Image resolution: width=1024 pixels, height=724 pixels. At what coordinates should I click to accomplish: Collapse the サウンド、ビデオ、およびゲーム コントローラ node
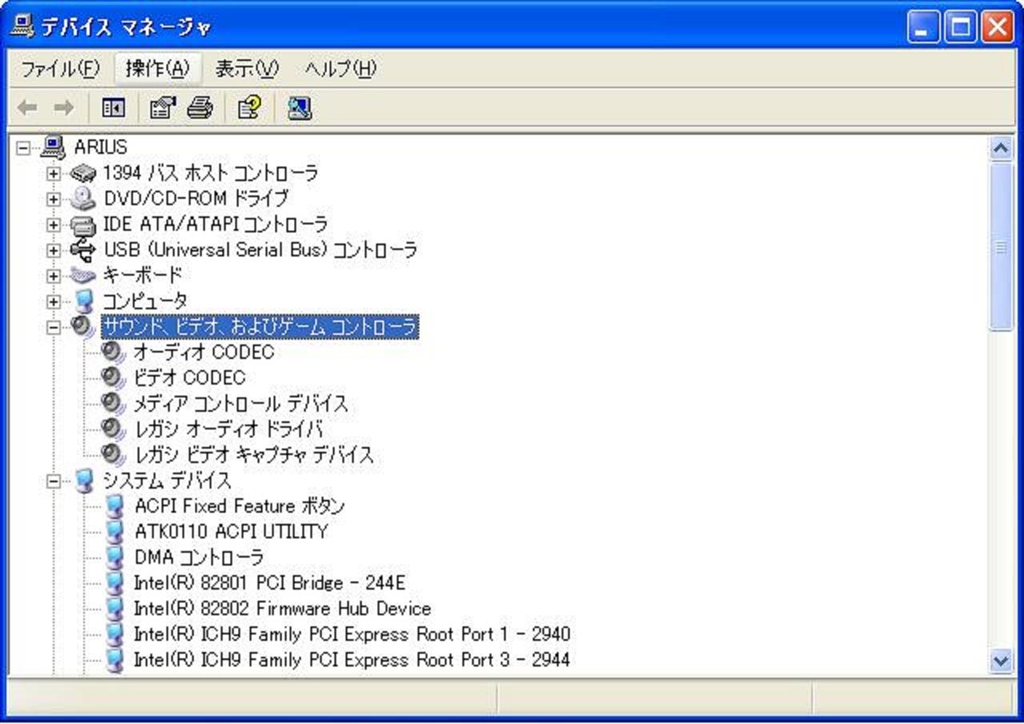click(x=54, y=328)
